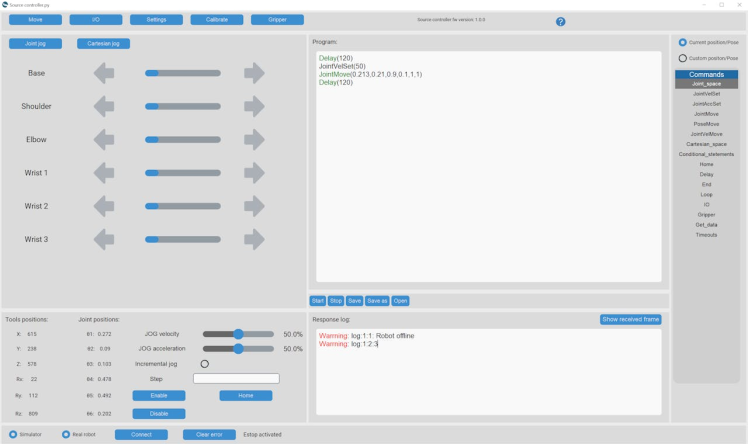The height and width of the screenshot is (444, 748).
Task: Select Custom position/Pose radio button
Action: (683, 58)
